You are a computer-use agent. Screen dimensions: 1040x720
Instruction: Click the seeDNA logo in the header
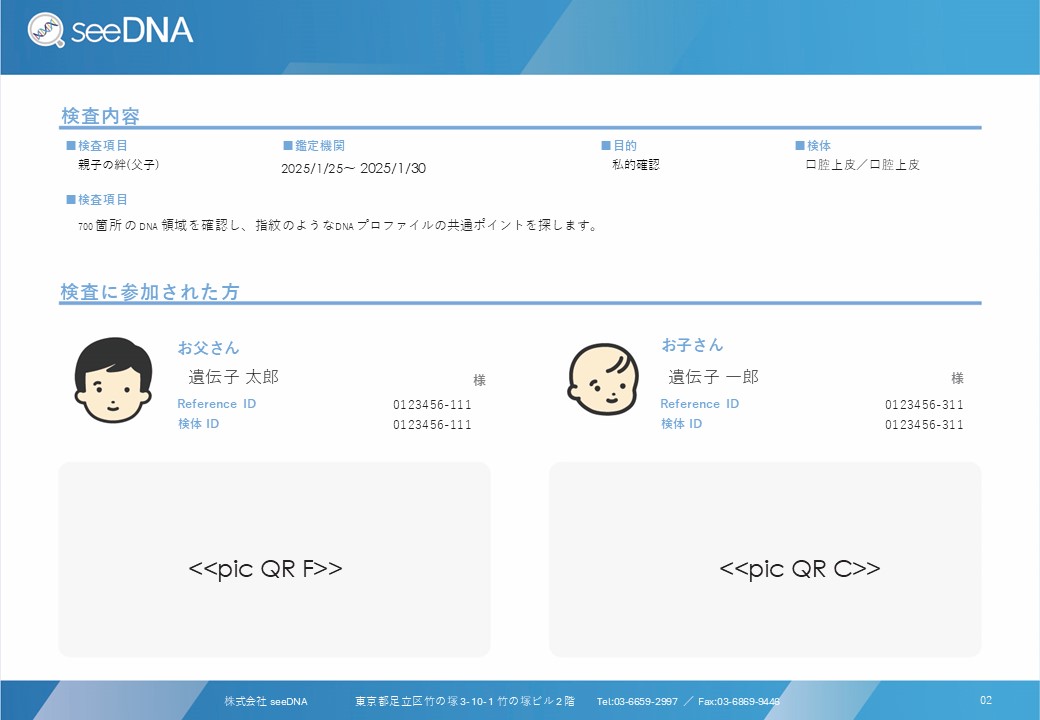click(110, 30)
